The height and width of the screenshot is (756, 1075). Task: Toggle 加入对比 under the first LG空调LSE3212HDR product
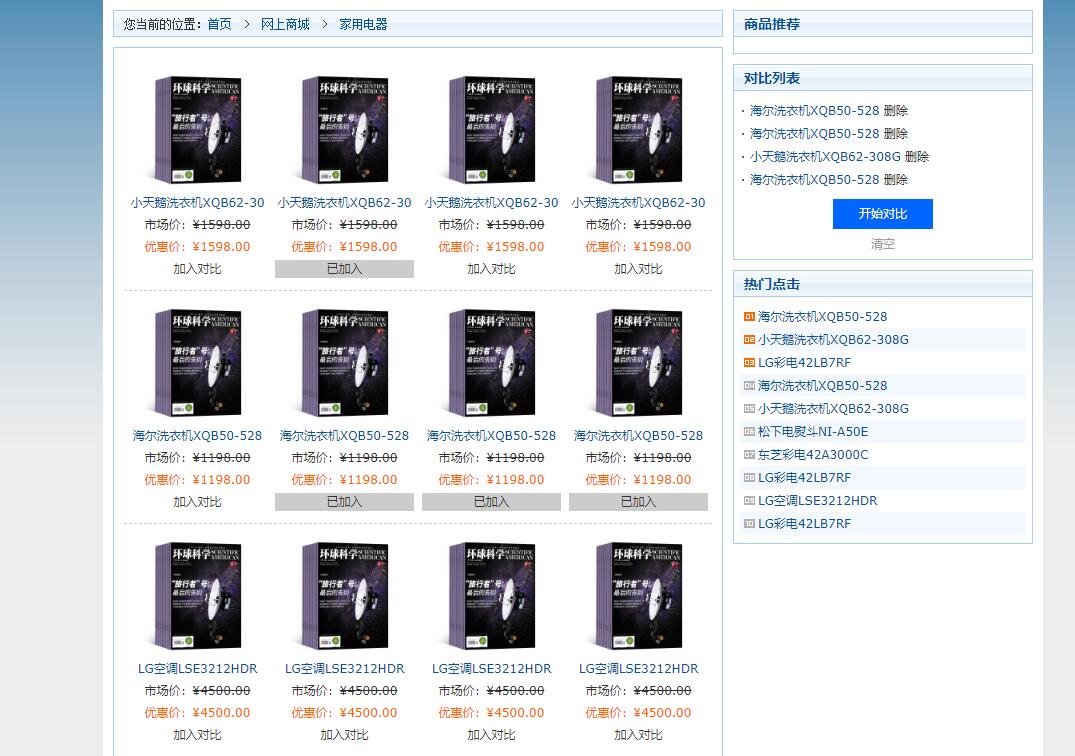pos(197,735)
